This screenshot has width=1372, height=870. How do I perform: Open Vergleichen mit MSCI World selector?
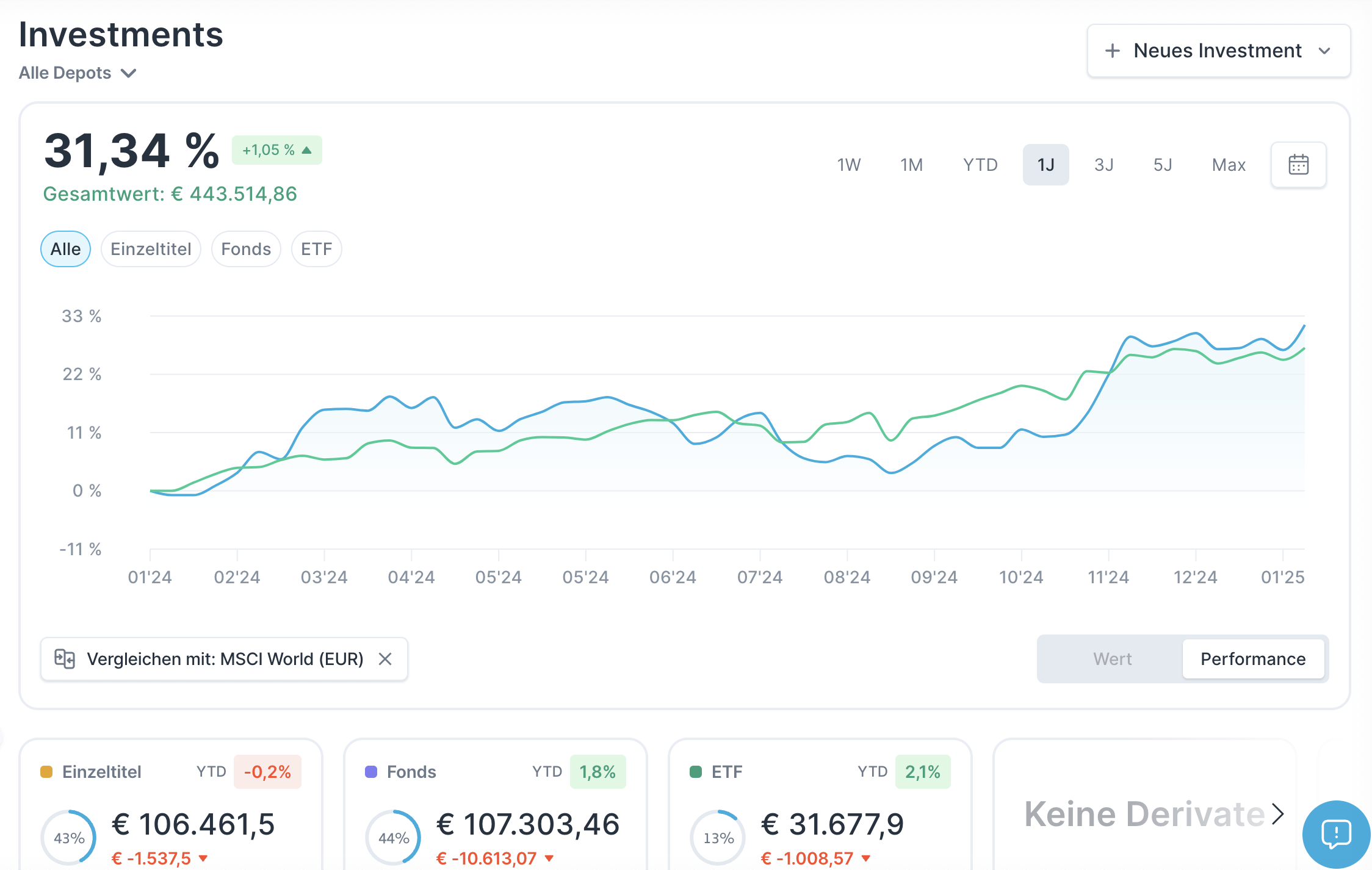(225, 659)
